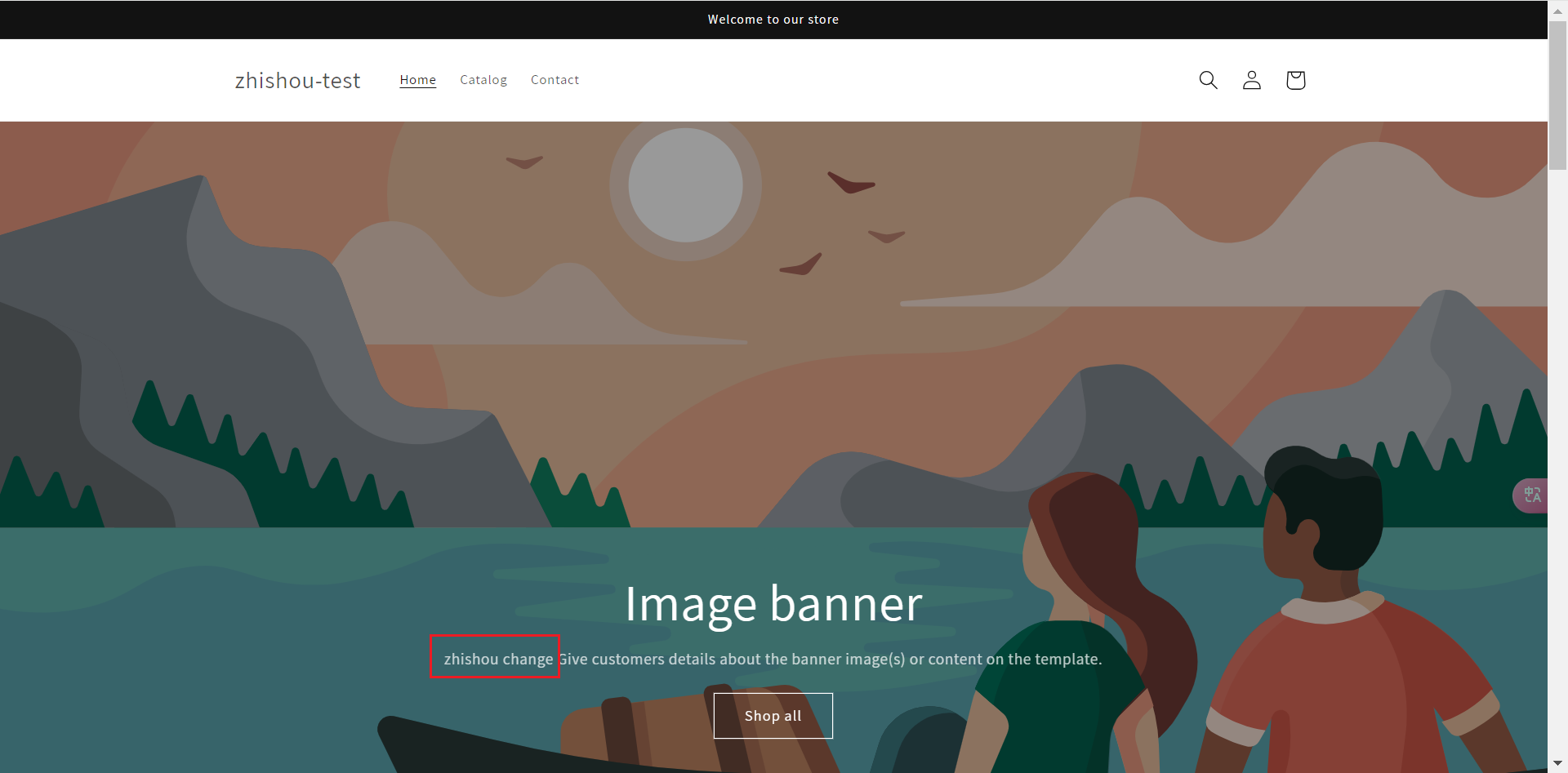Open the Contact menu link

(x=555, y=80)
